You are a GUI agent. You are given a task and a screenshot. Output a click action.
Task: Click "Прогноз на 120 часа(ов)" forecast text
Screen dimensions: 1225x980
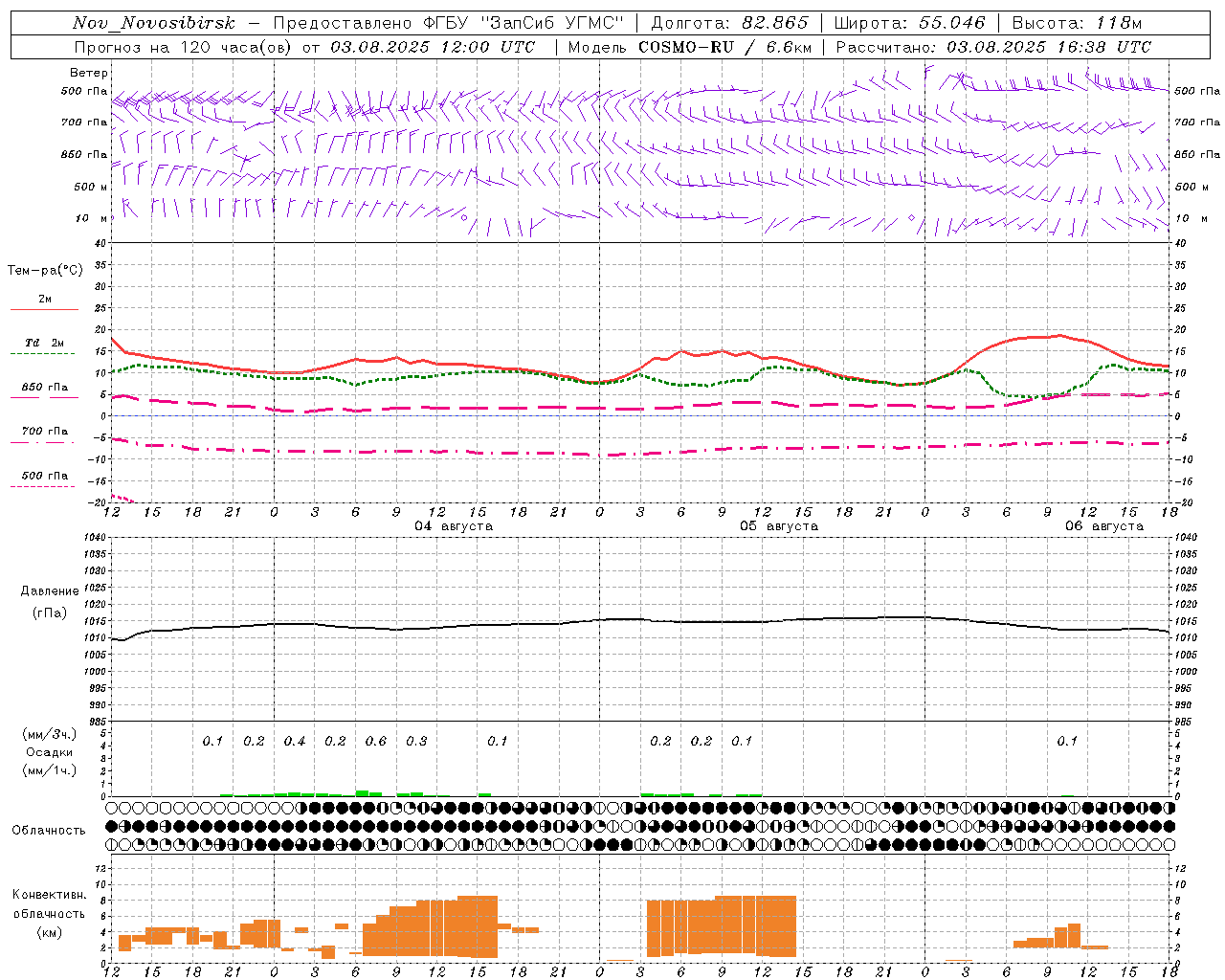(x=184, y=47)
